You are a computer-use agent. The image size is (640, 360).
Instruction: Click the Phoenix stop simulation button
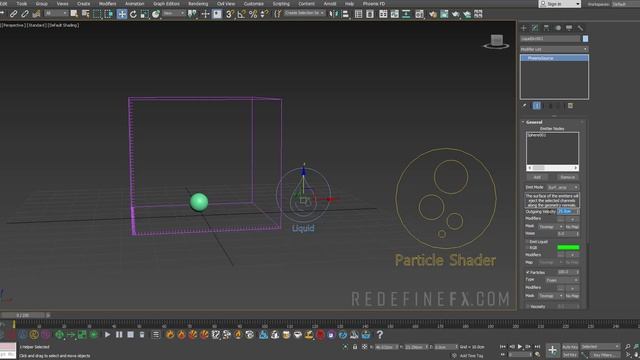pyautogui.click(x=130, y=335)
